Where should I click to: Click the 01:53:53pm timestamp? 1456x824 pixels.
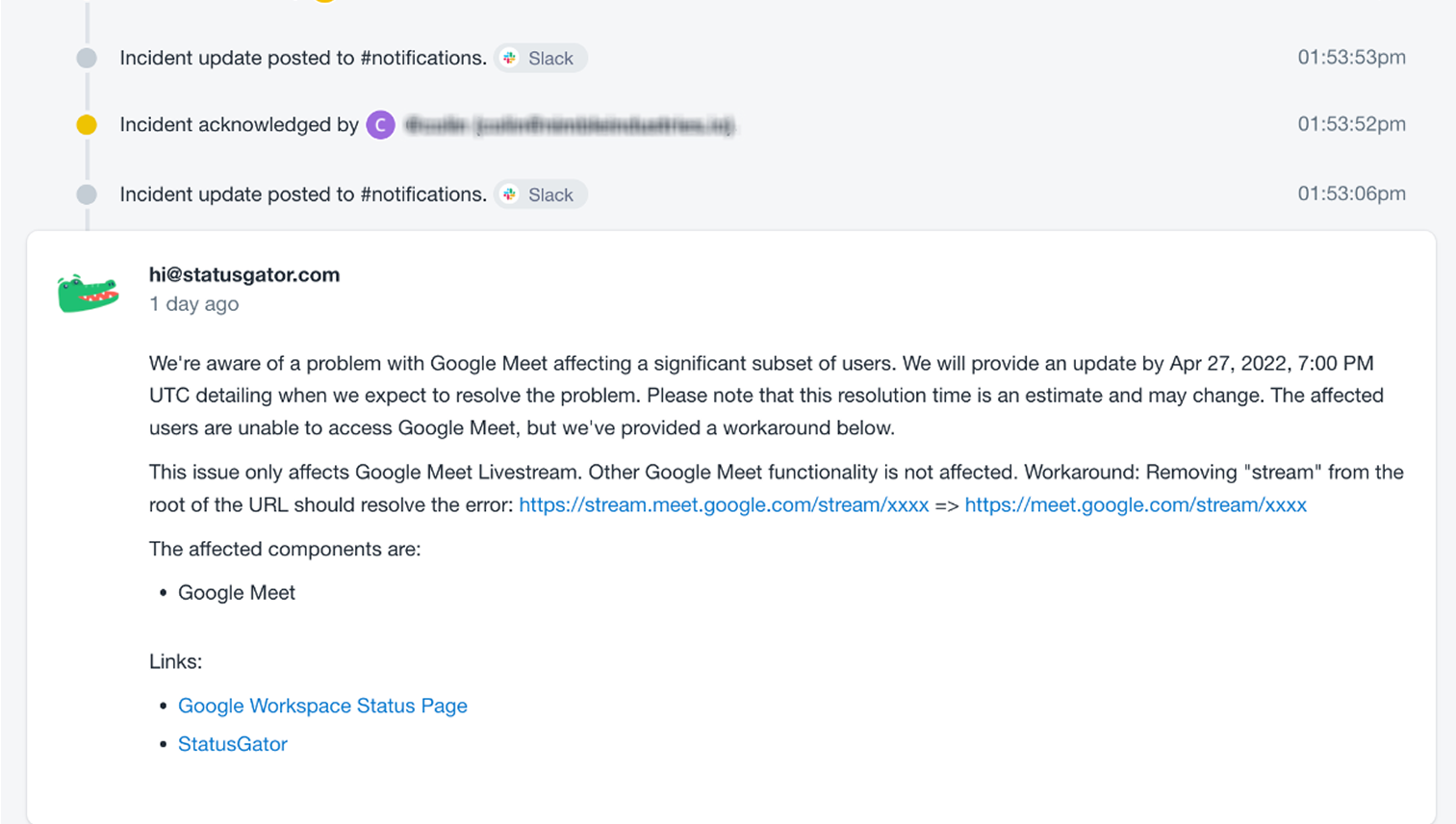pos(1351,57)
